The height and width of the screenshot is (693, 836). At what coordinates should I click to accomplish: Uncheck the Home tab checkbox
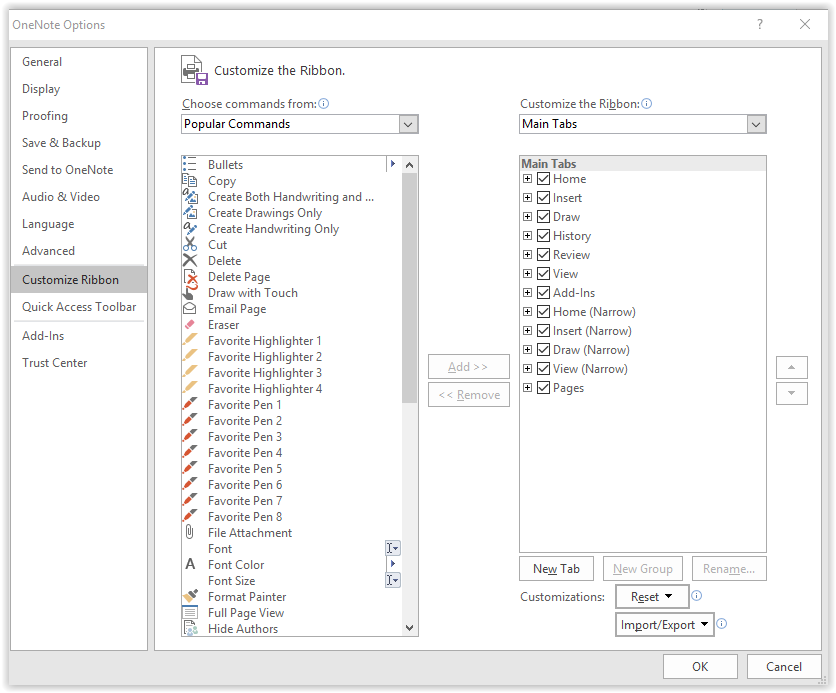543,179
